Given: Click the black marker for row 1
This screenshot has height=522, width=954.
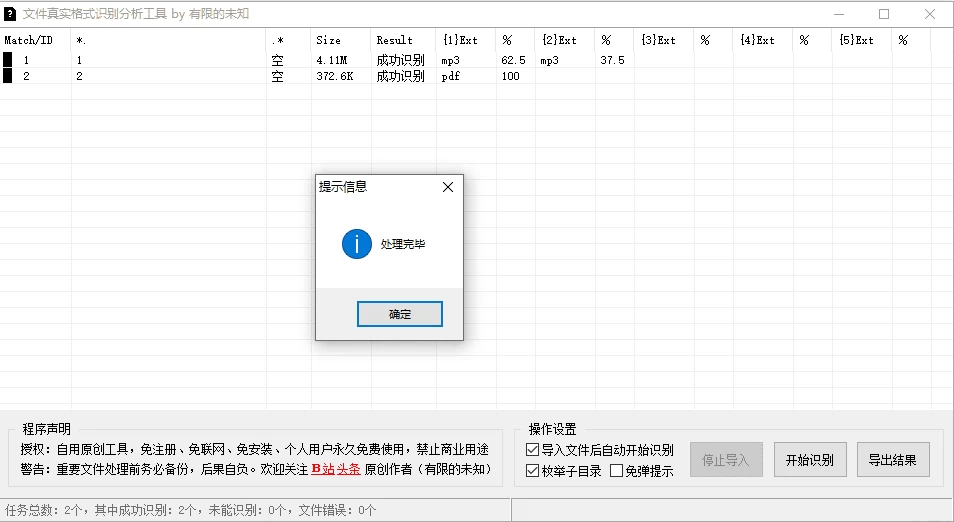Looking at the screenshot, I should pos(8,60).
